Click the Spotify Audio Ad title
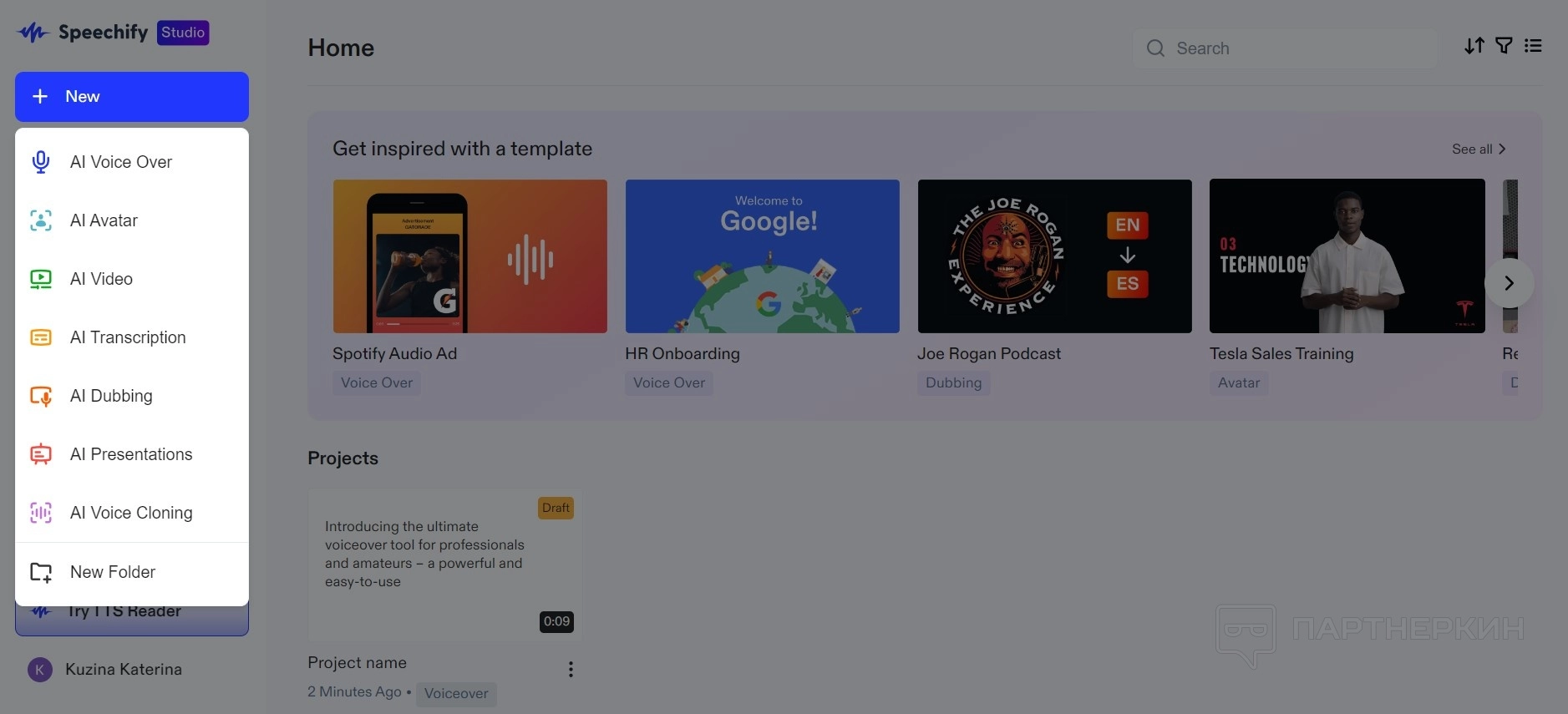 click(395, 353)
